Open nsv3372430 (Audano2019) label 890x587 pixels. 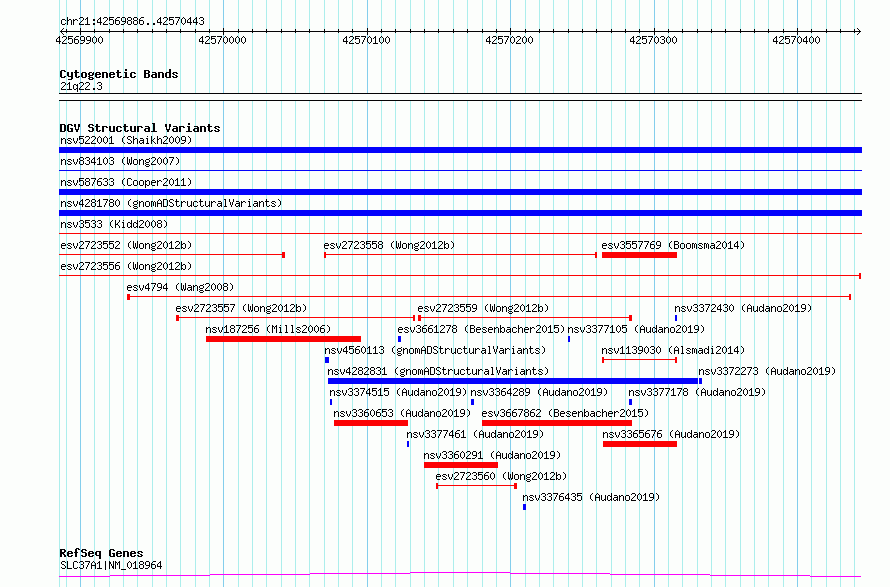coord(743,308)
